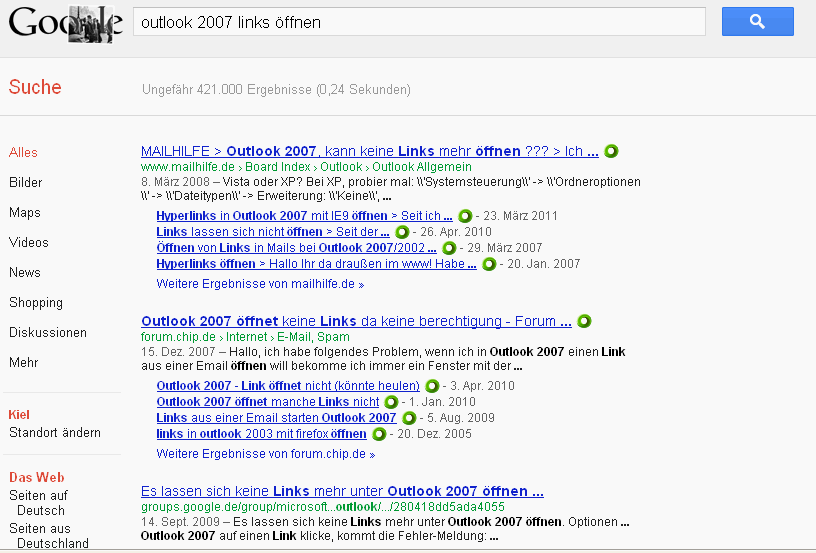This screenshot has height=553, width=816.
Task: Click the blue search magnifier button
Action: coord(757,21)
